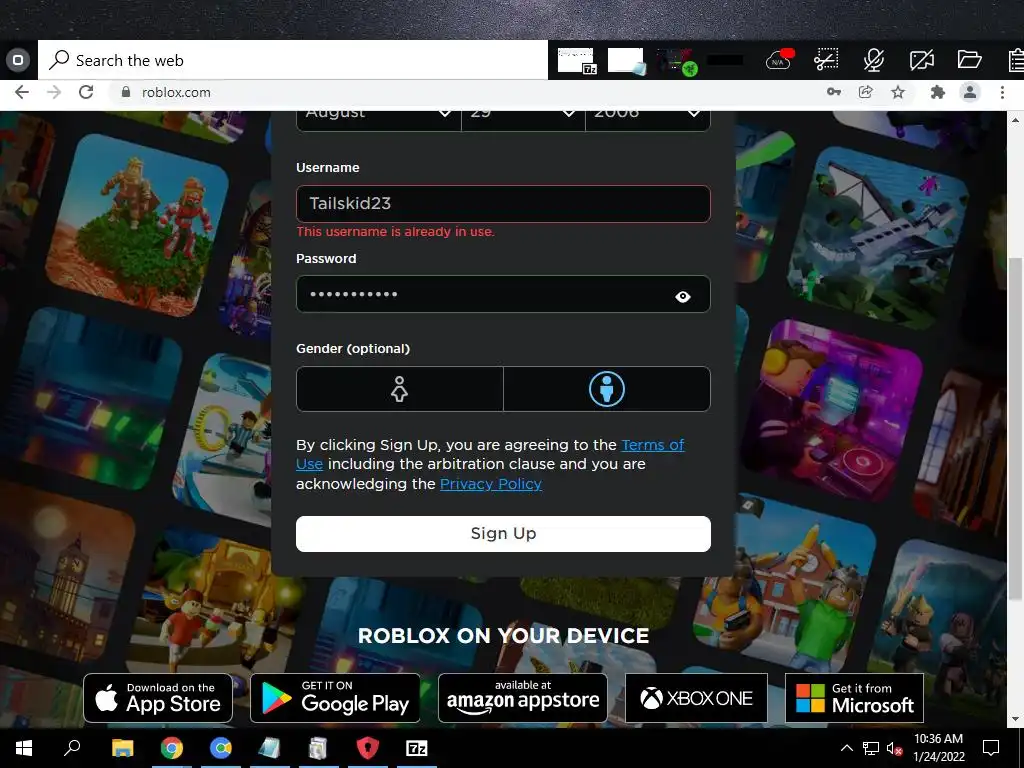This screenshot has width=1024, height=768.
Task: Open the Chrome three-dot menu
Action: click(1002, 92)
